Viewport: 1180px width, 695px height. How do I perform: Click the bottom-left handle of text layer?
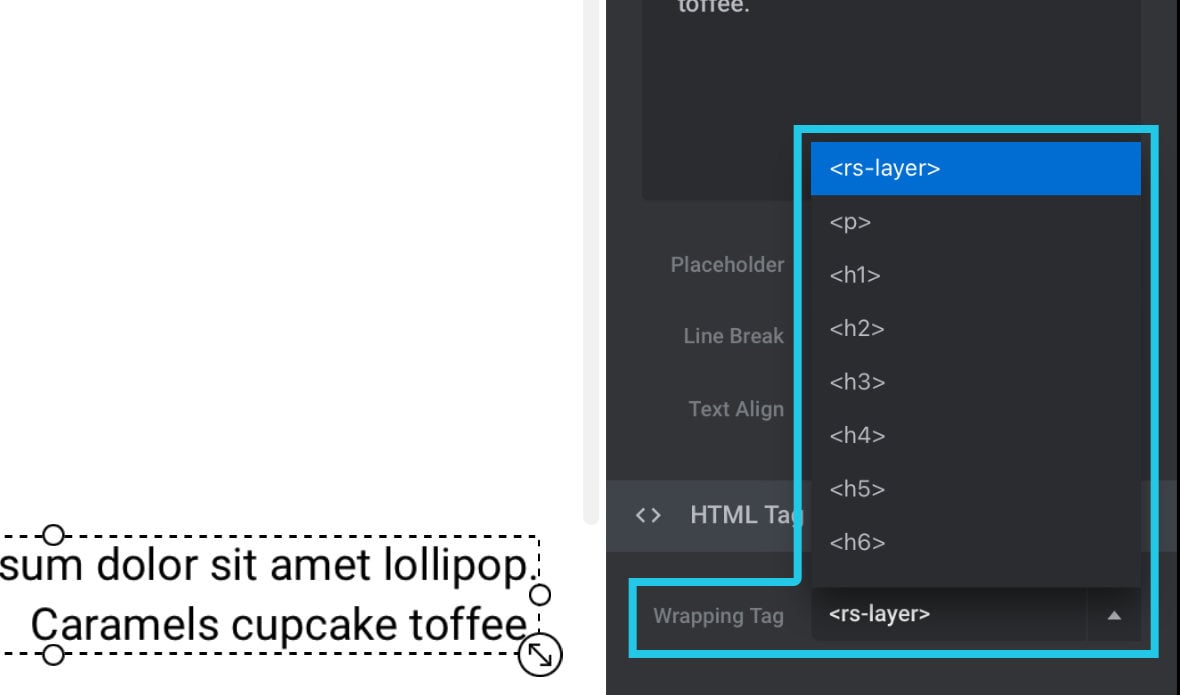point(53,655)
